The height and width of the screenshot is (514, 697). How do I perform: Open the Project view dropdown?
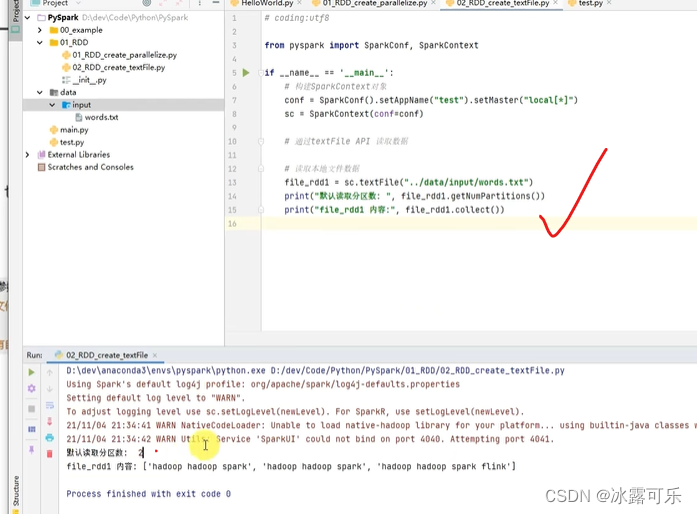[78, 3]
